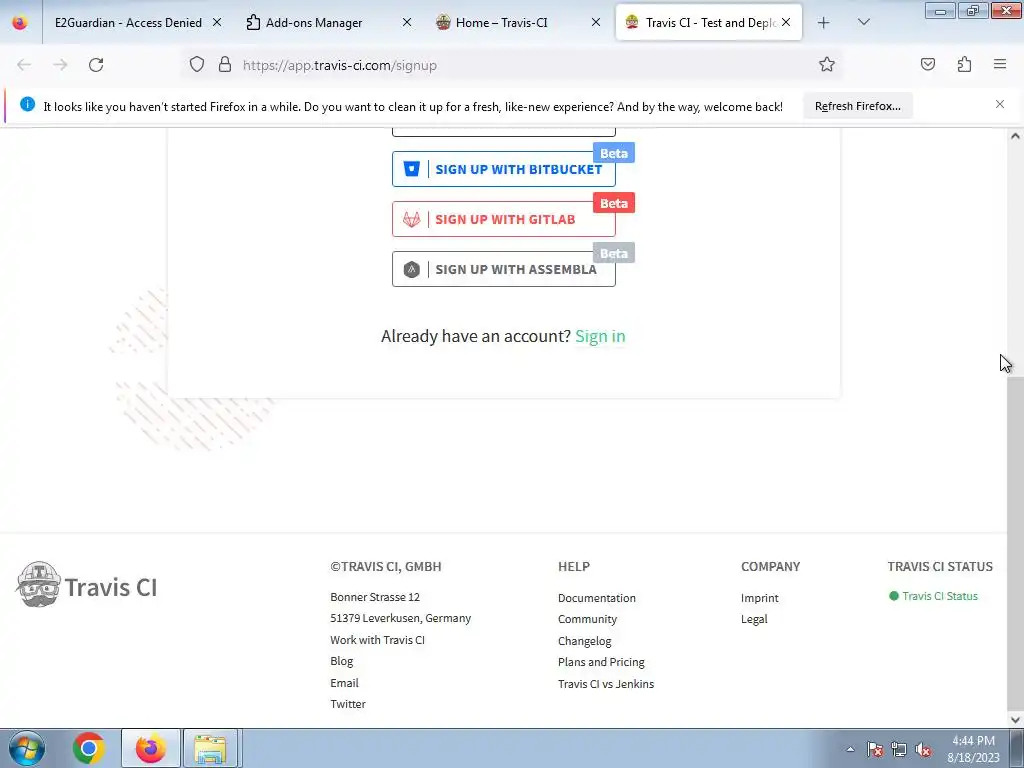This screenshot has width=1024, height=768.
Task: Launch Chrome from the taskbar
Action: (89, 748)
